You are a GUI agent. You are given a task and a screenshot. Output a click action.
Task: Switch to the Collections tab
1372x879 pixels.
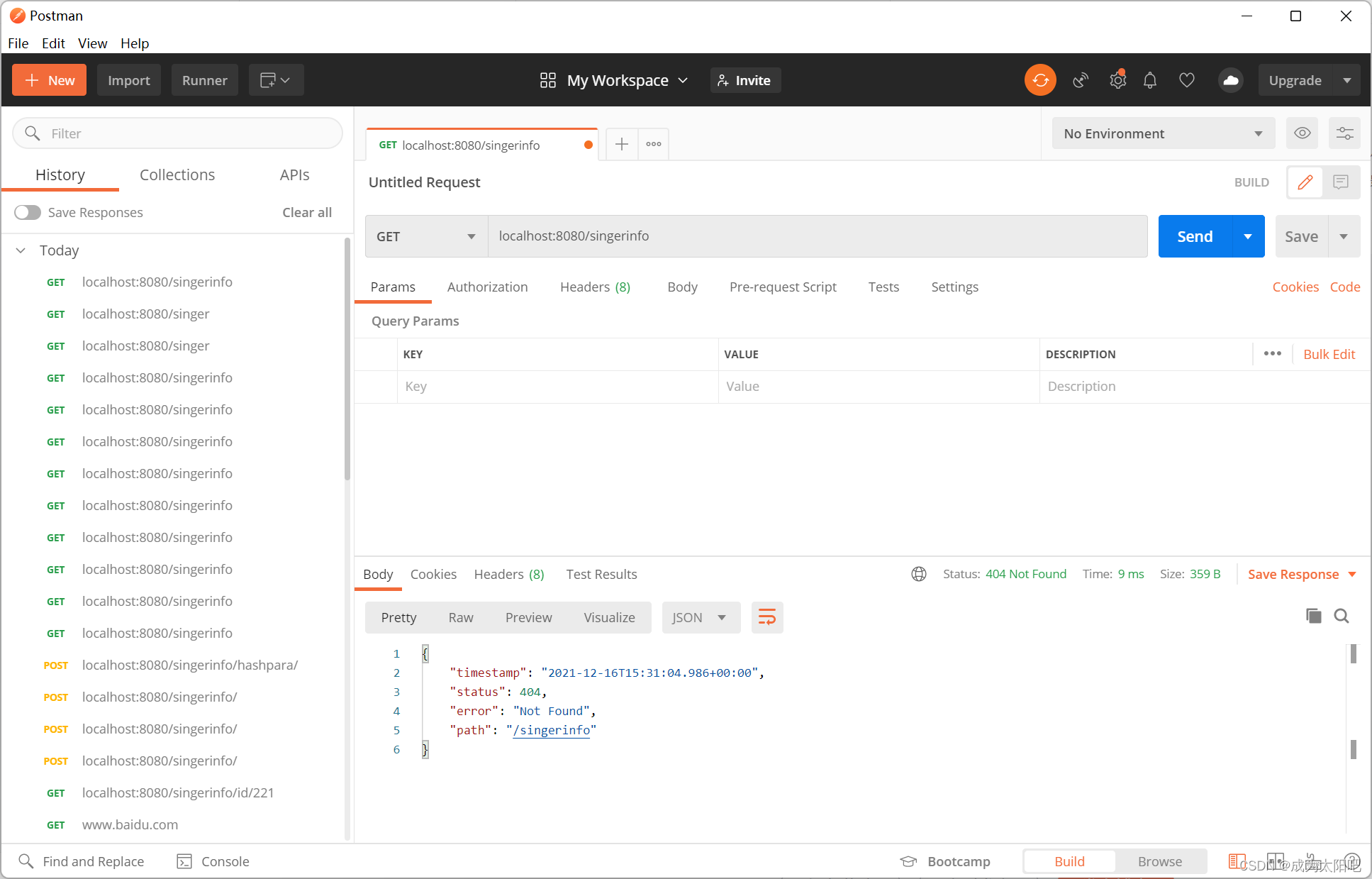(x=177, y=175)
